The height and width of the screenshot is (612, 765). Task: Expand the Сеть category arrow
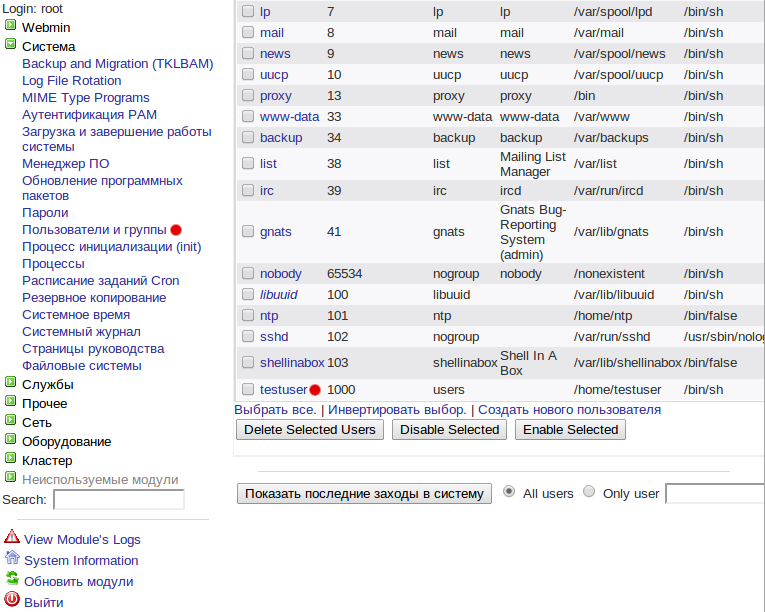coord(10,420)
